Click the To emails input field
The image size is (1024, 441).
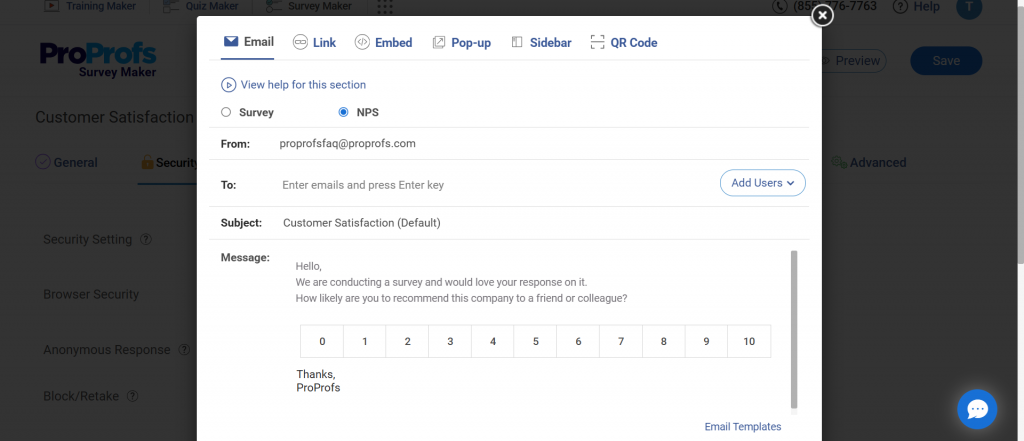(496, 185)
